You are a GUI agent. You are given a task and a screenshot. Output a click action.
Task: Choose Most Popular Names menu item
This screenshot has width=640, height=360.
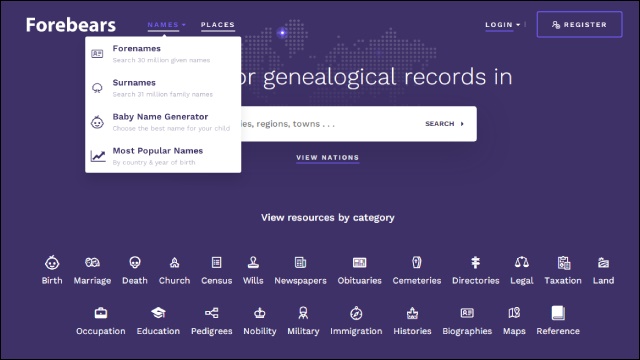(163, 156)
